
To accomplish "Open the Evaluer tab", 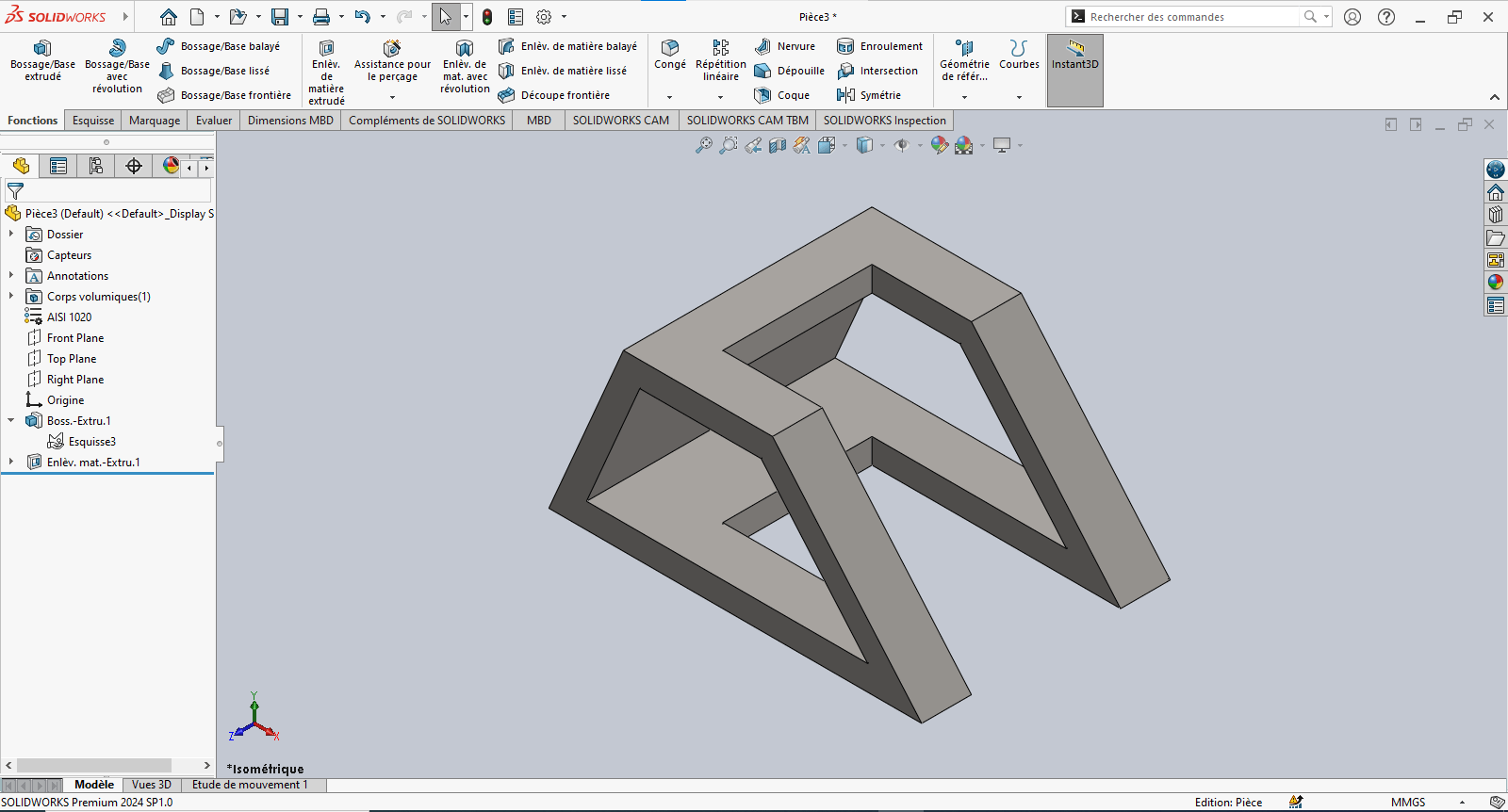I will tap(214, 121).
